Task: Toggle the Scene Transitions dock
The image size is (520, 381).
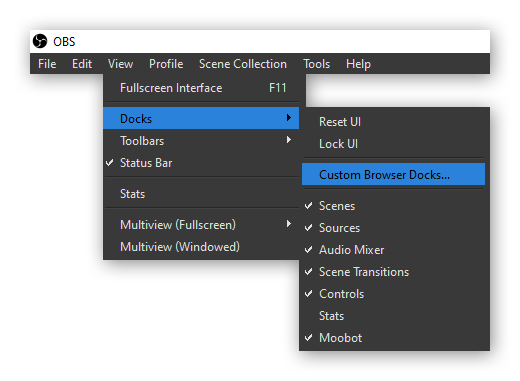Action: (394, 272)
